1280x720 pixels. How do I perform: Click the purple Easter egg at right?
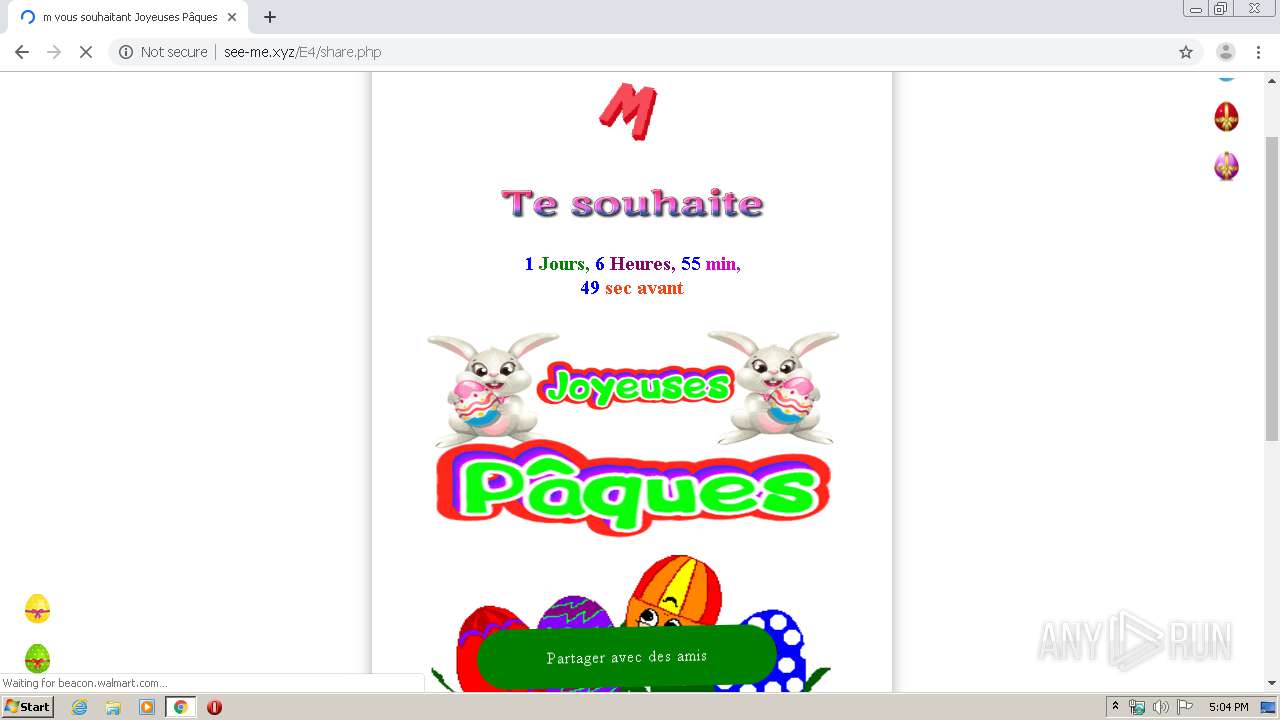tap(1226, 165)
